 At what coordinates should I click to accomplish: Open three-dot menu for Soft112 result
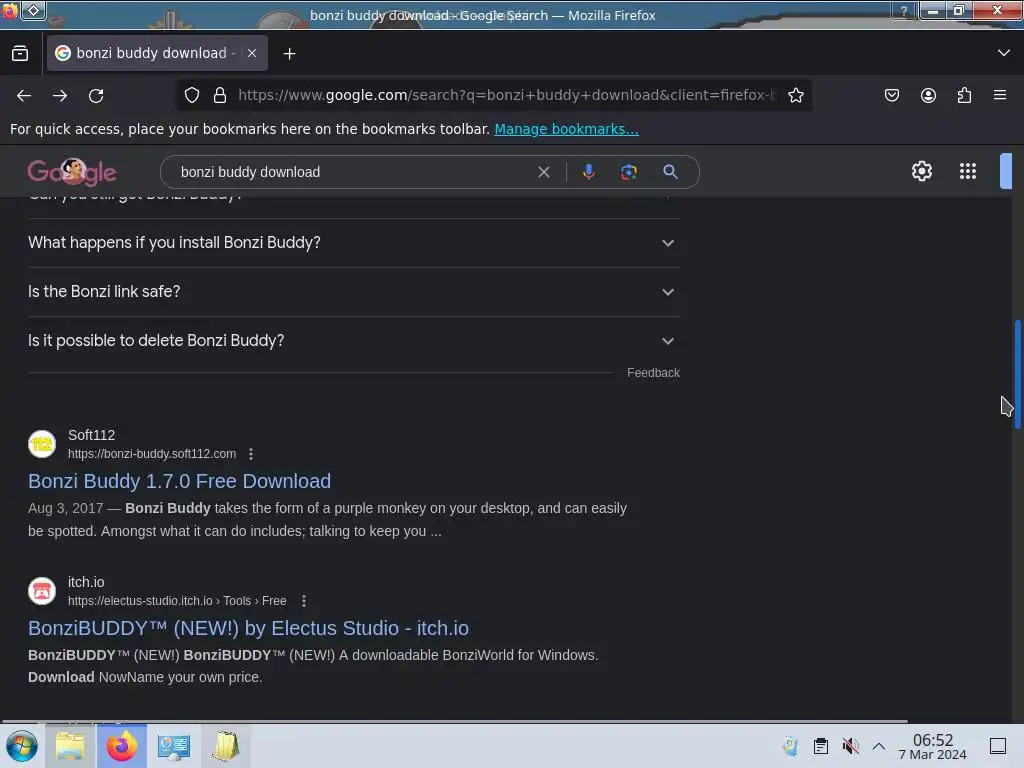251,454
